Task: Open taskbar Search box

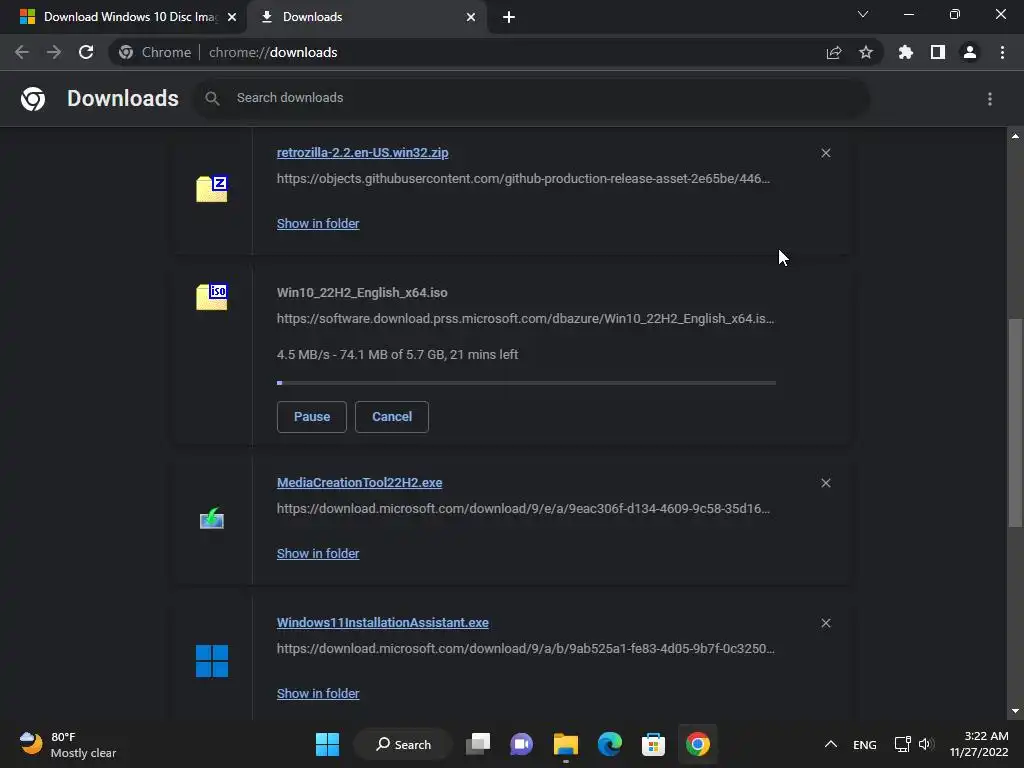Action: [x=403, y=744]
